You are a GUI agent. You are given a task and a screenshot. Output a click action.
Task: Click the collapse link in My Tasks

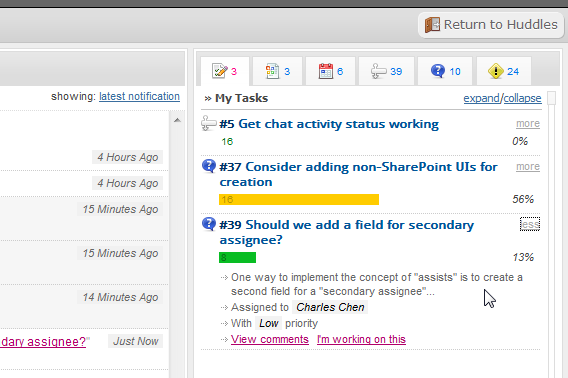[522, 98]
